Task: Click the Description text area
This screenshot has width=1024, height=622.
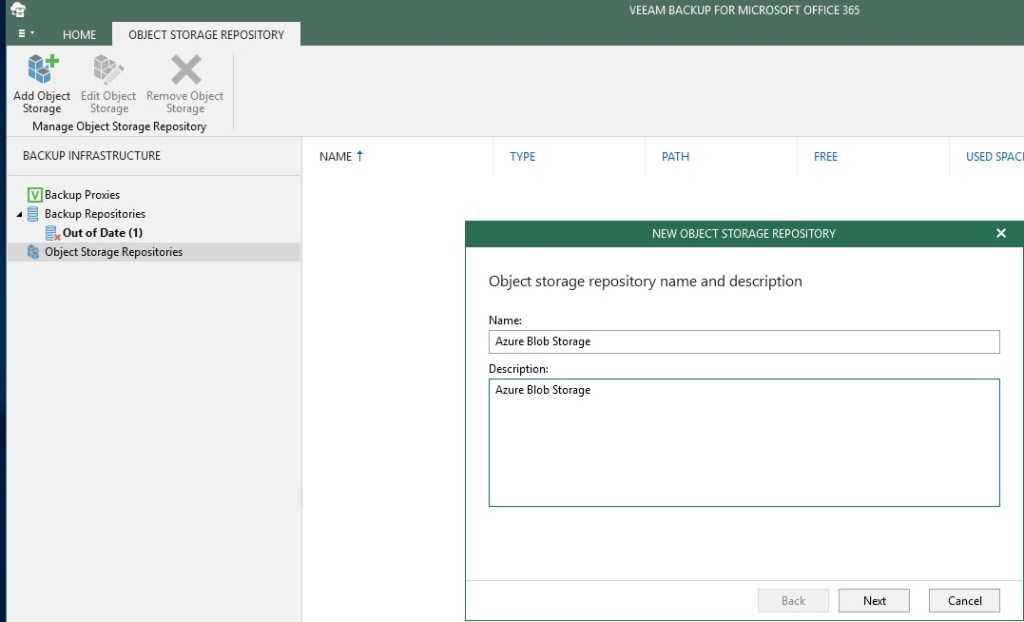Action: click(744, 442)
